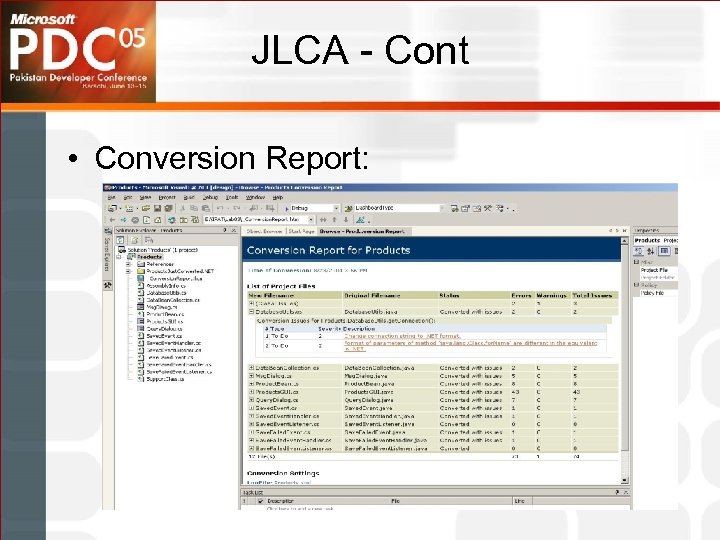The image size is (720, 540).
Task: Click the Save All icon
Action: tap(168, 208)
